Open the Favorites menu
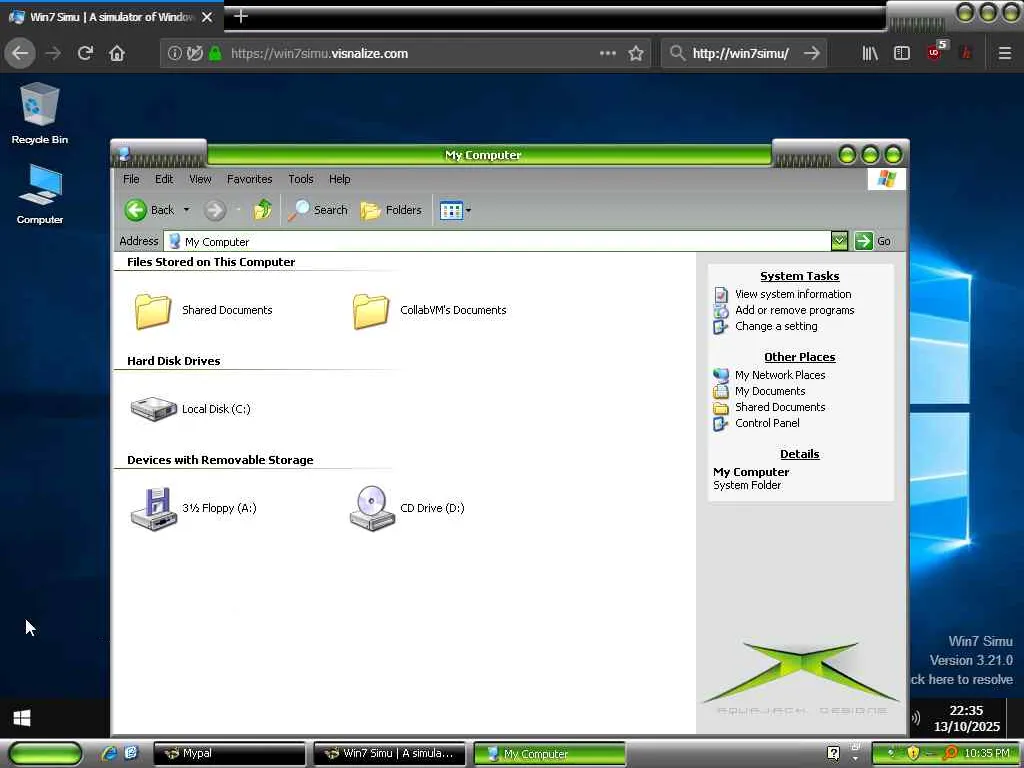The width and height of the screenshot is (1024, 768). tap(249, 179)
